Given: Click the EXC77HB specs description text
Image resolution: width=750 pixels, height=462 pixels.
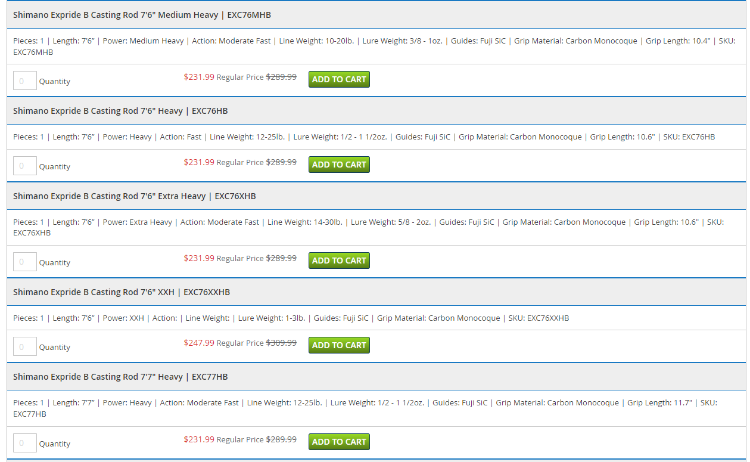Looking at the screenshot, I should (365, 408).
